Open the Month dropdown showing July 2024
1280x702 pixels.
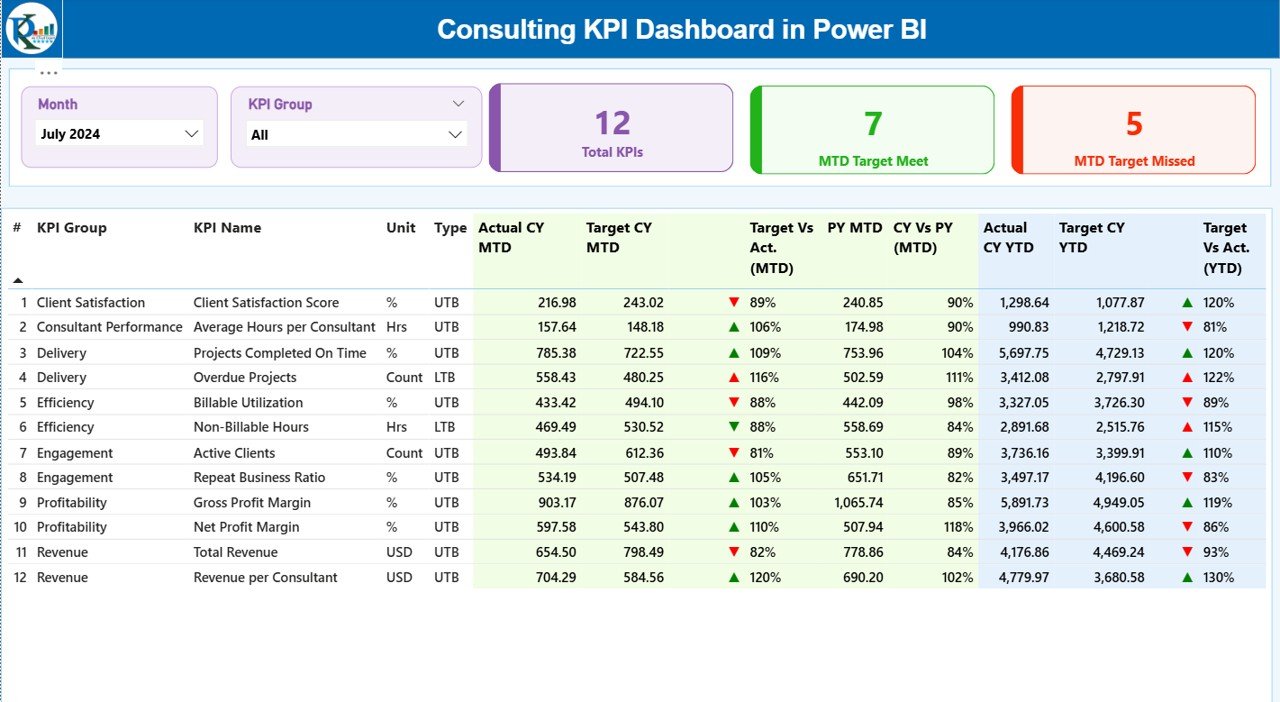tap(119, 133)
